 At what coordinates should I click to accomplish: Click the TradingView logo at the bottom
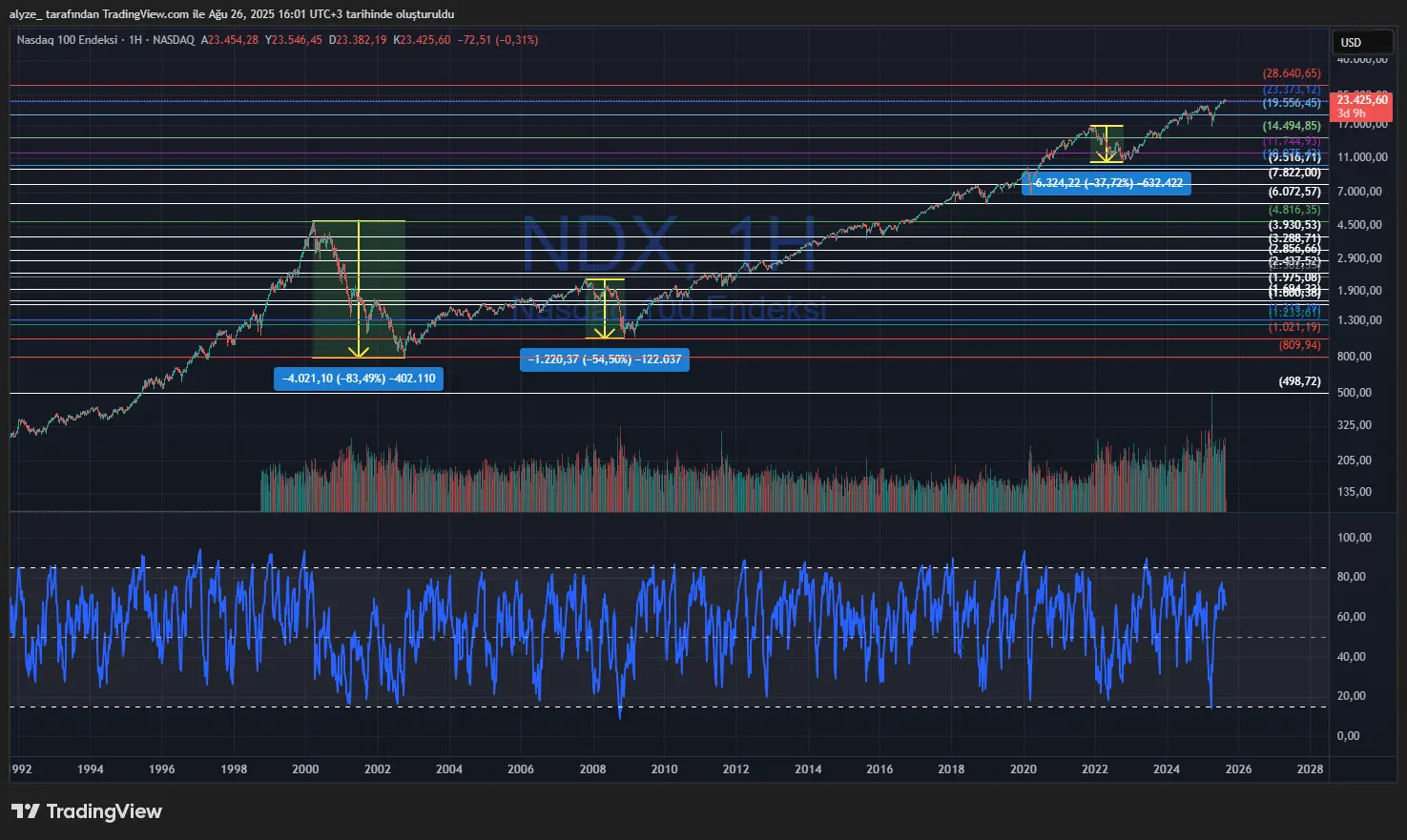[x=87, y=811]
